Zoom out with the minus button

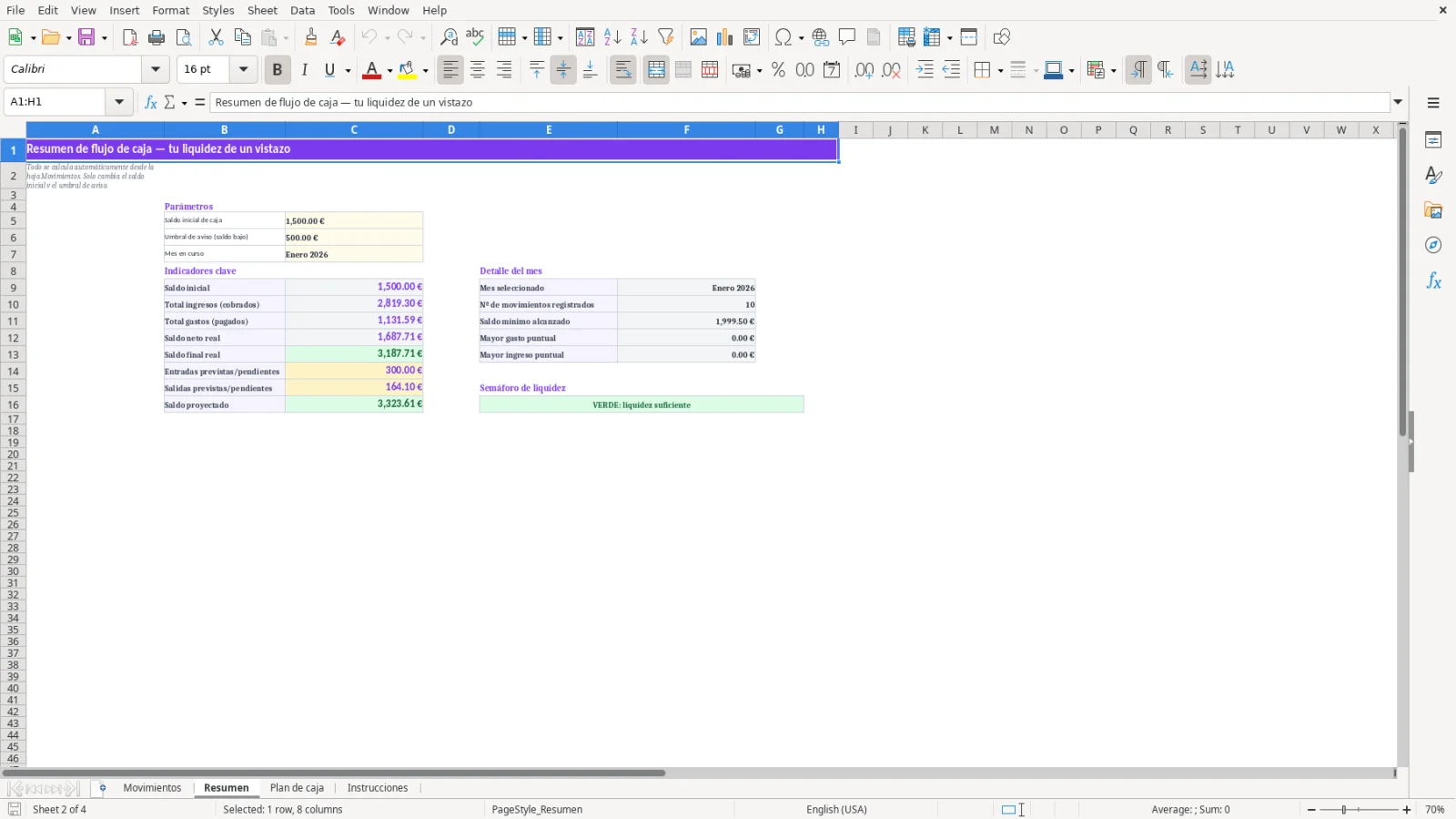point(1311,810)
